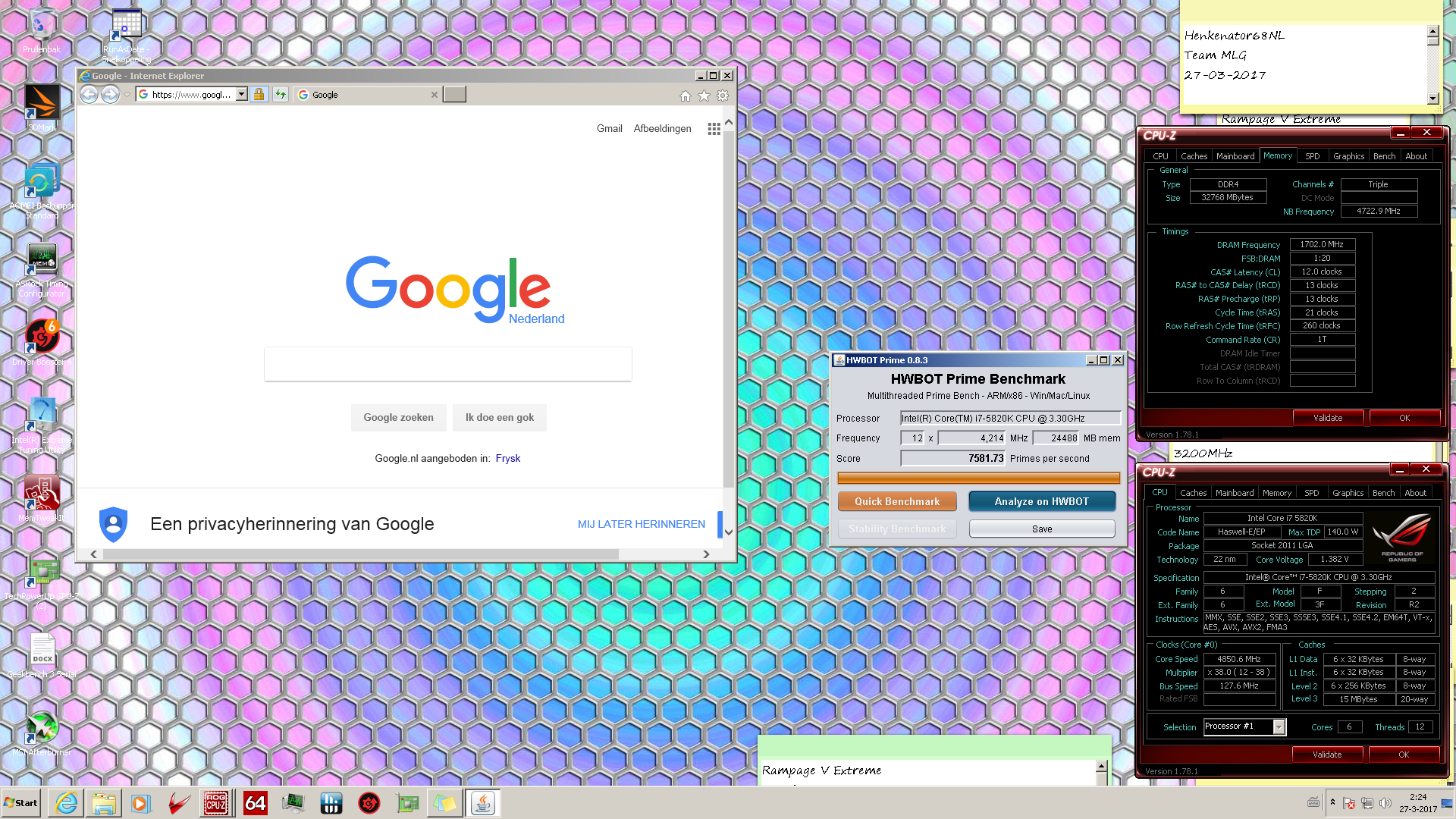Open Afbeeldingen link
This screenshot has width=1456, height=819.
[662, 129]
